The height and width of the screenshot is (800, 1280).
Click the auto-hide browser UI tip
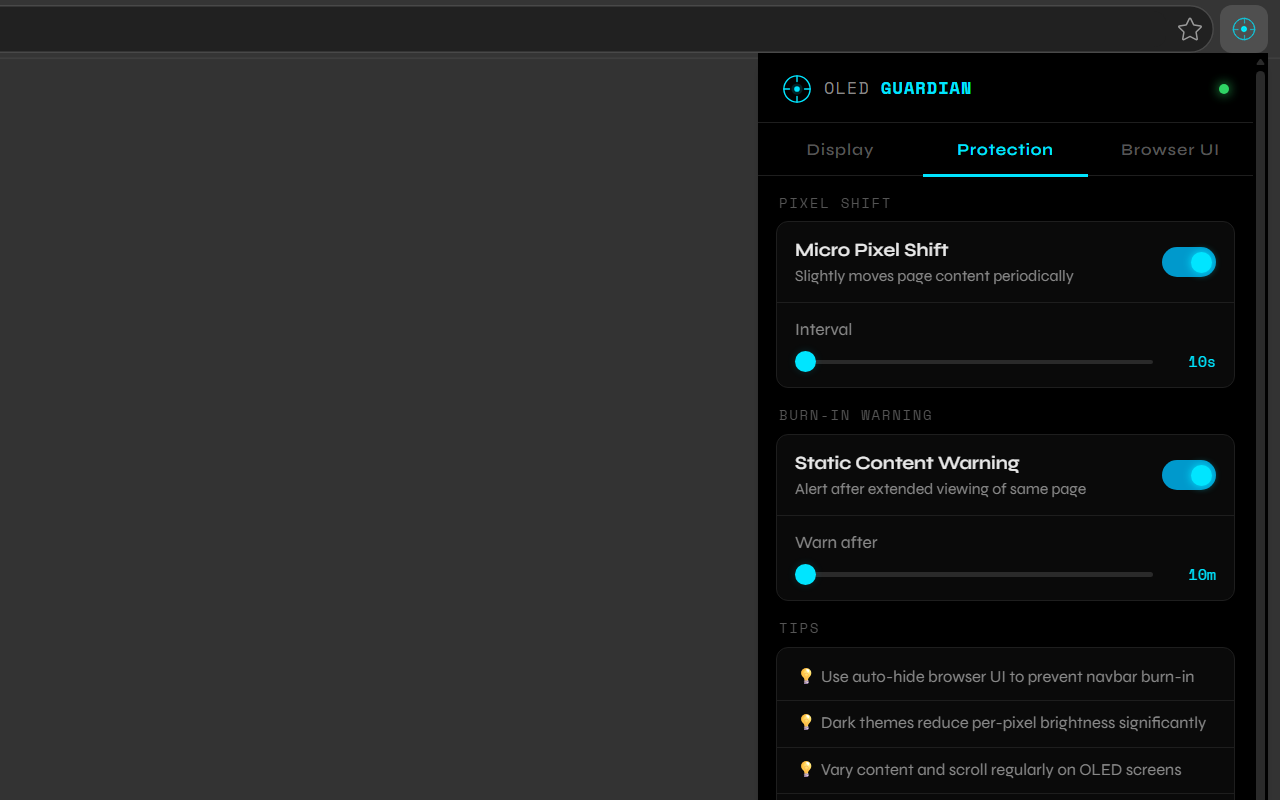1005,677
